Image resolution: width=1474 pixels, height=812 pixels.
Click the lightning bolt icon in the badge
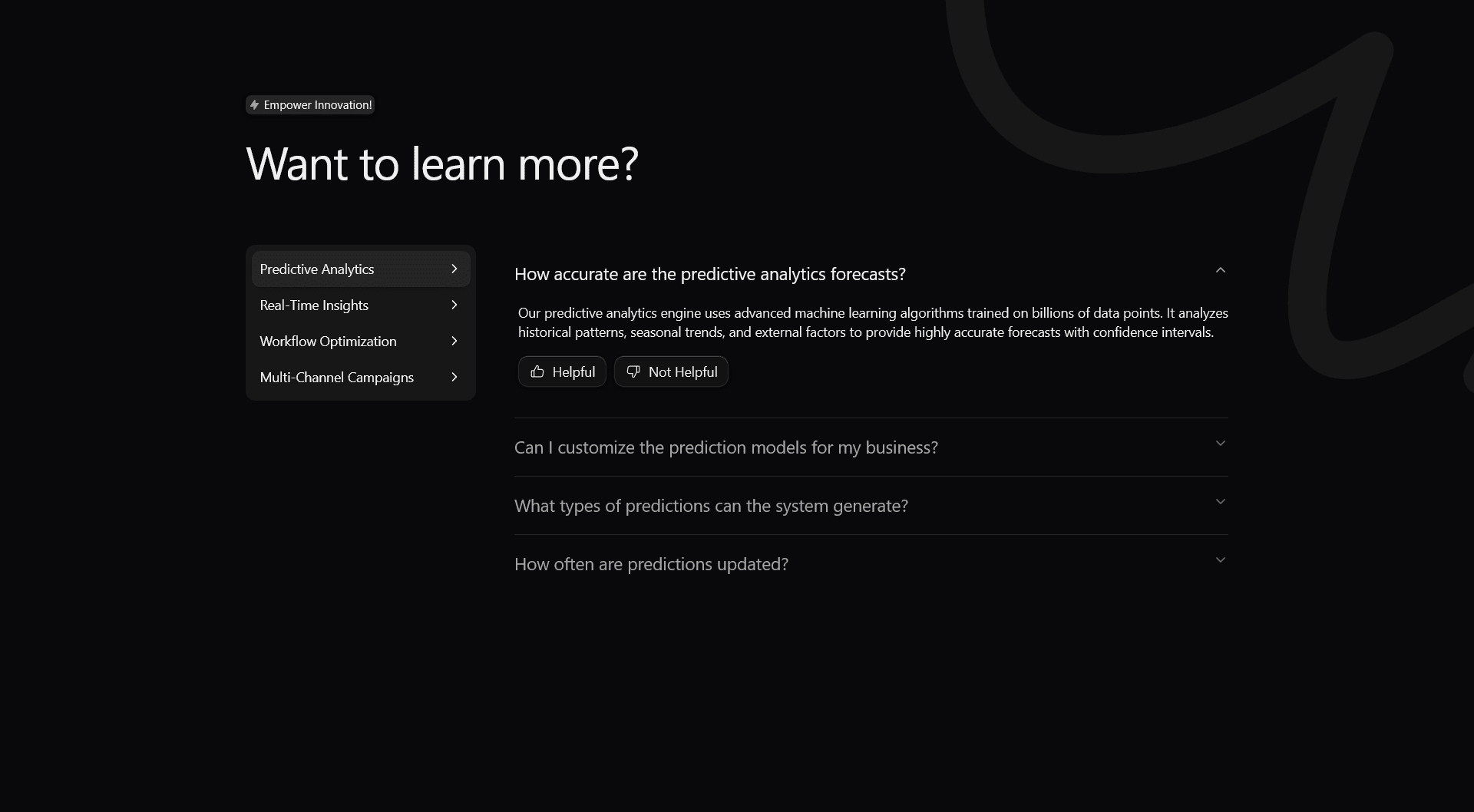point(255,105)
